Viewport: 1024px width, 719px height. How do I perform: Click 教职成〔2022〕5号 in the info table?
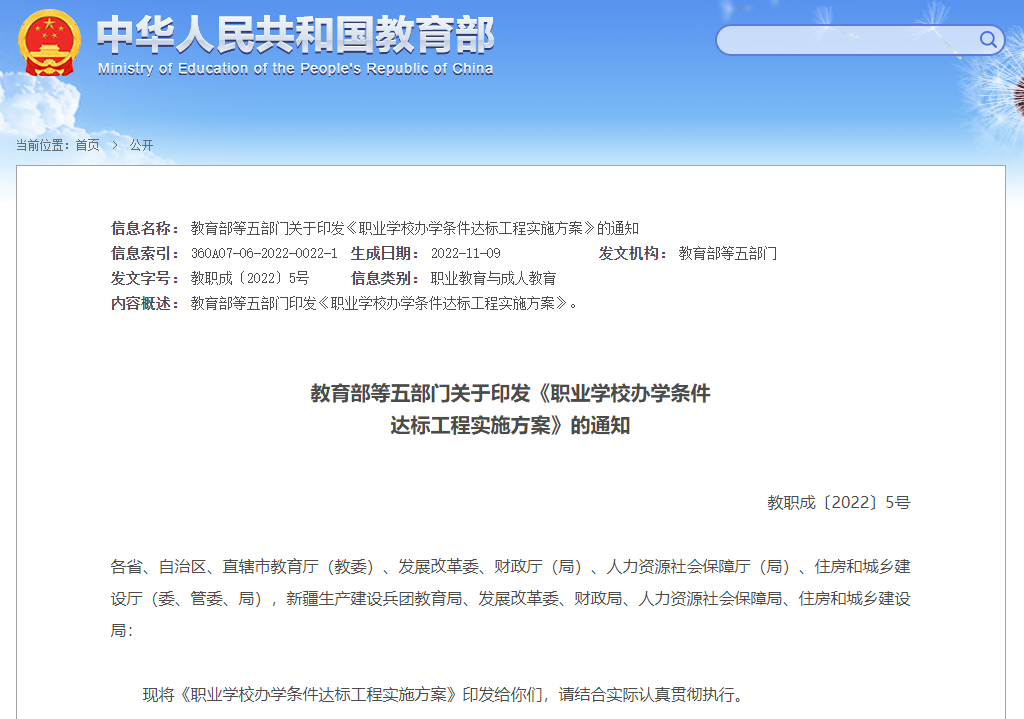click(x=249, y=278)
